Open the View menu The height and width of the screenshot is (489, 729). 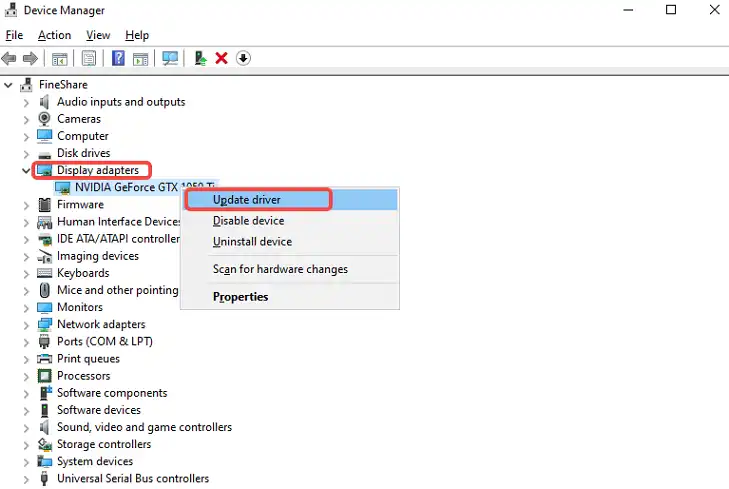point(98,35)
